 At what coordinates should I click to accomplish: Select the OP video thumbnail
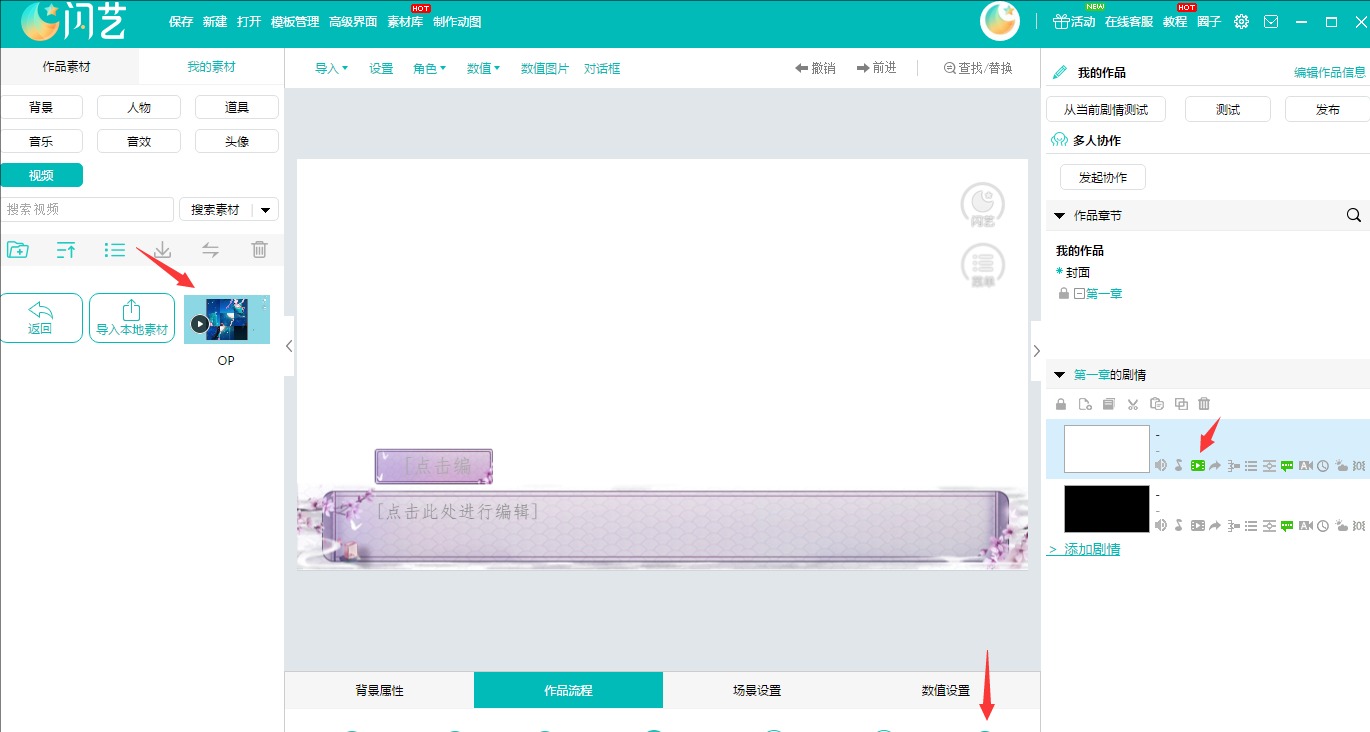(227, 319)
